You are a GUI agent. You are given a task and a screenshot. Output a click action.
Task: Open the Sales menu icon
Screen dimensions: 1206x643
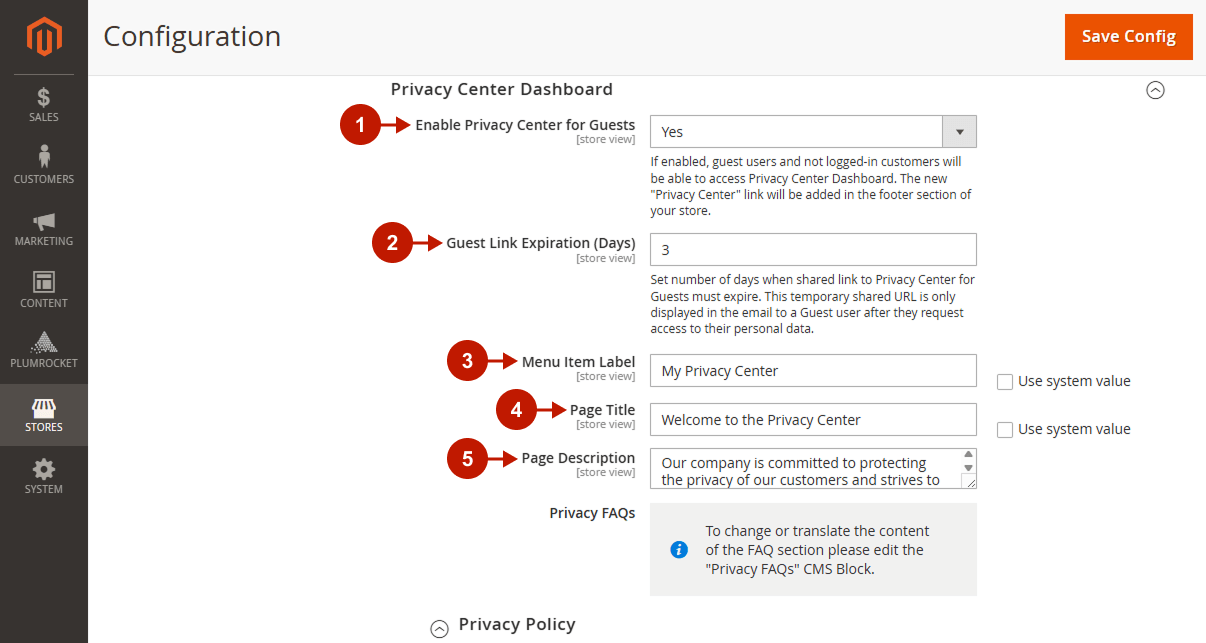(x=44, y=98)
